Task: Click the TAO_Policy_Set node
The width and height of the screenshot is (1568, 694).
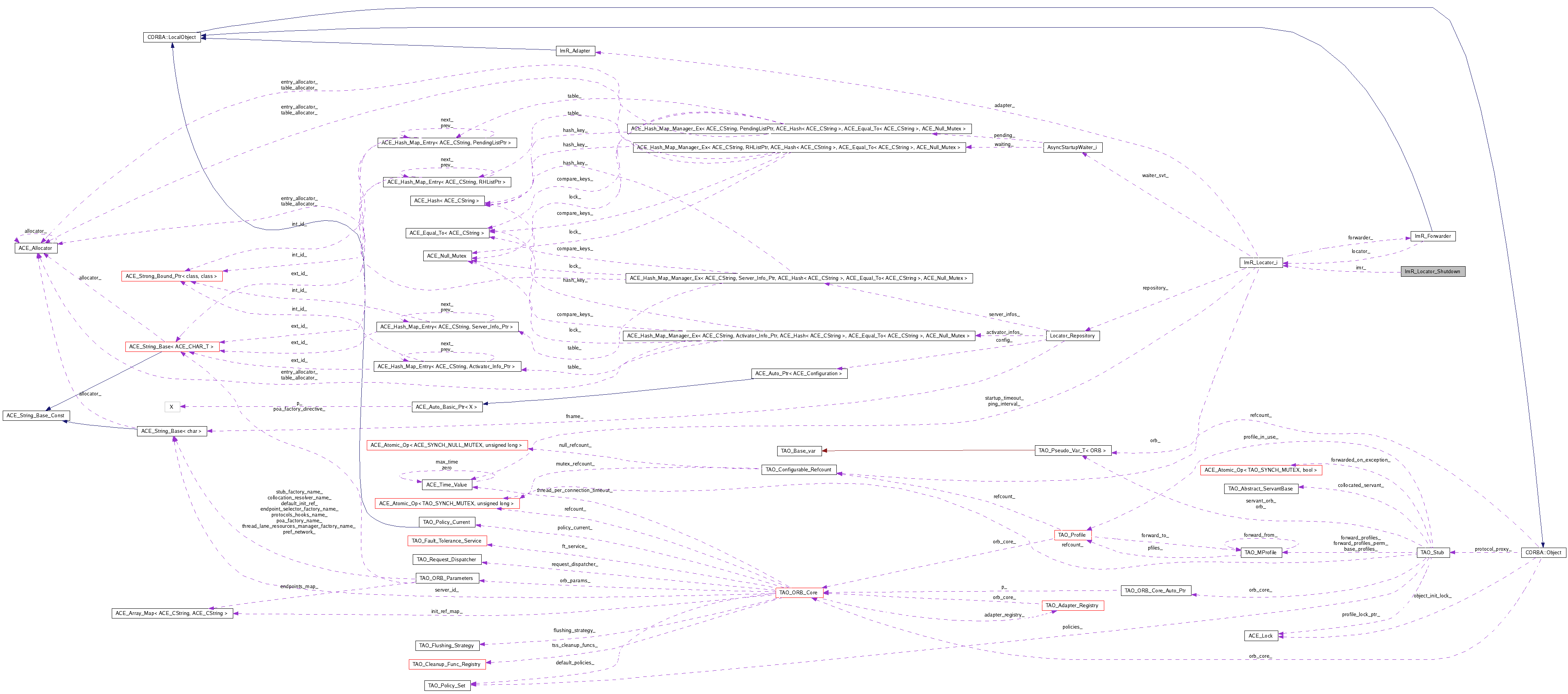Action: click(446, 685)
